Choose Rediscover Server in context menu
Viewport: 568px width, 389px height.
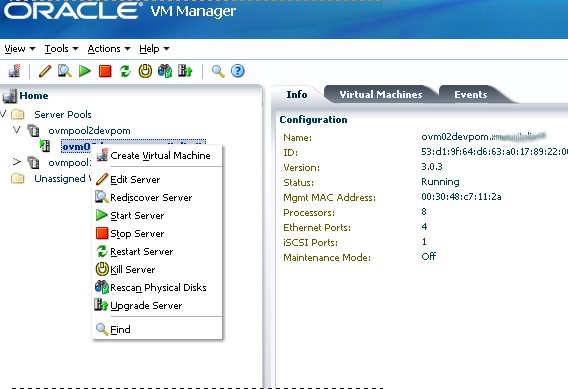[157, 198]
